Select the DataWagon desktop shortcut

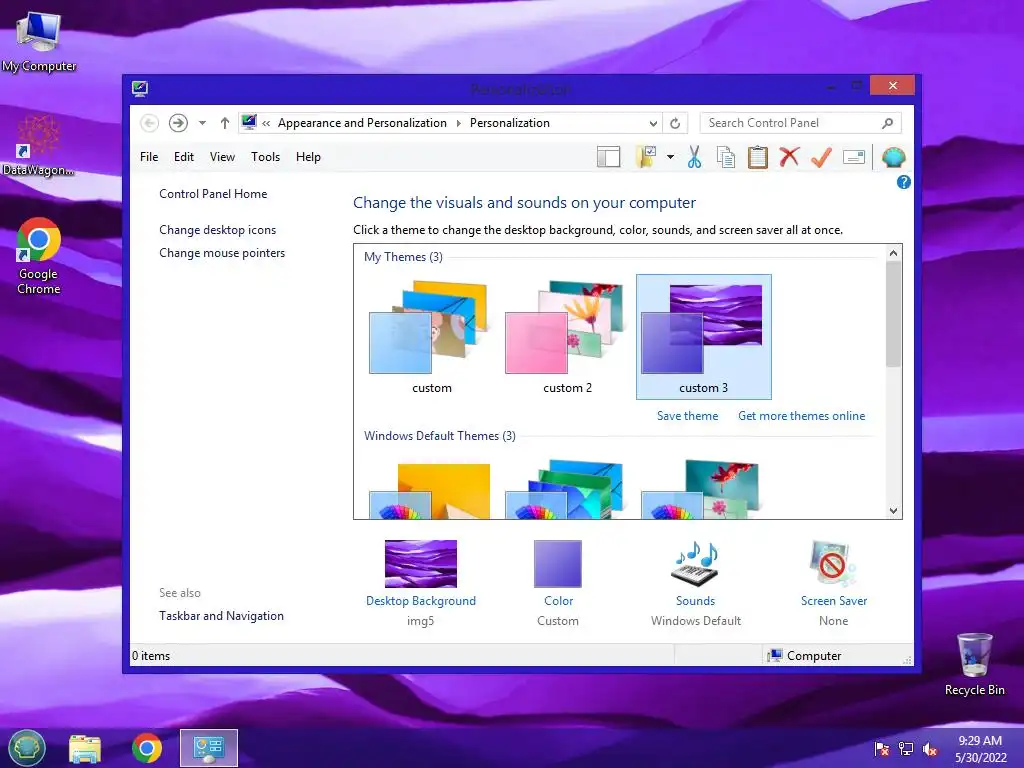pos(39,146)
